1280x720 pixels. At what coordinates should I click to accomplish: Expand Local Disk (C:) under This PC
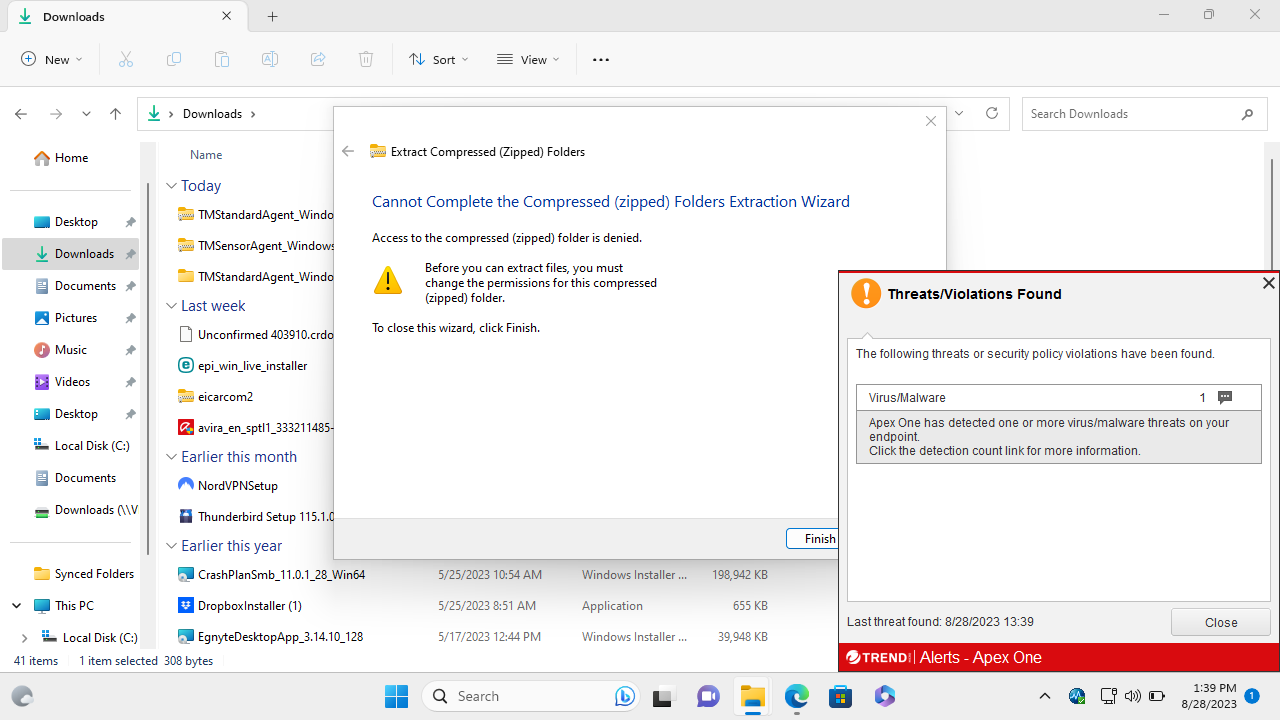pos(24,638)
